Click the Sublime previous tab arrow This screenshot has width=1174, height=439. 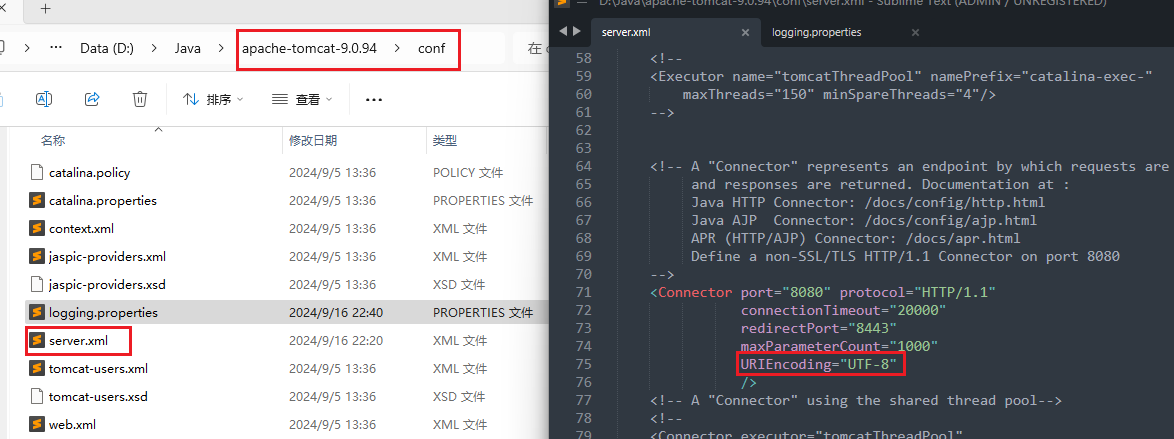(x=565, y=31)
